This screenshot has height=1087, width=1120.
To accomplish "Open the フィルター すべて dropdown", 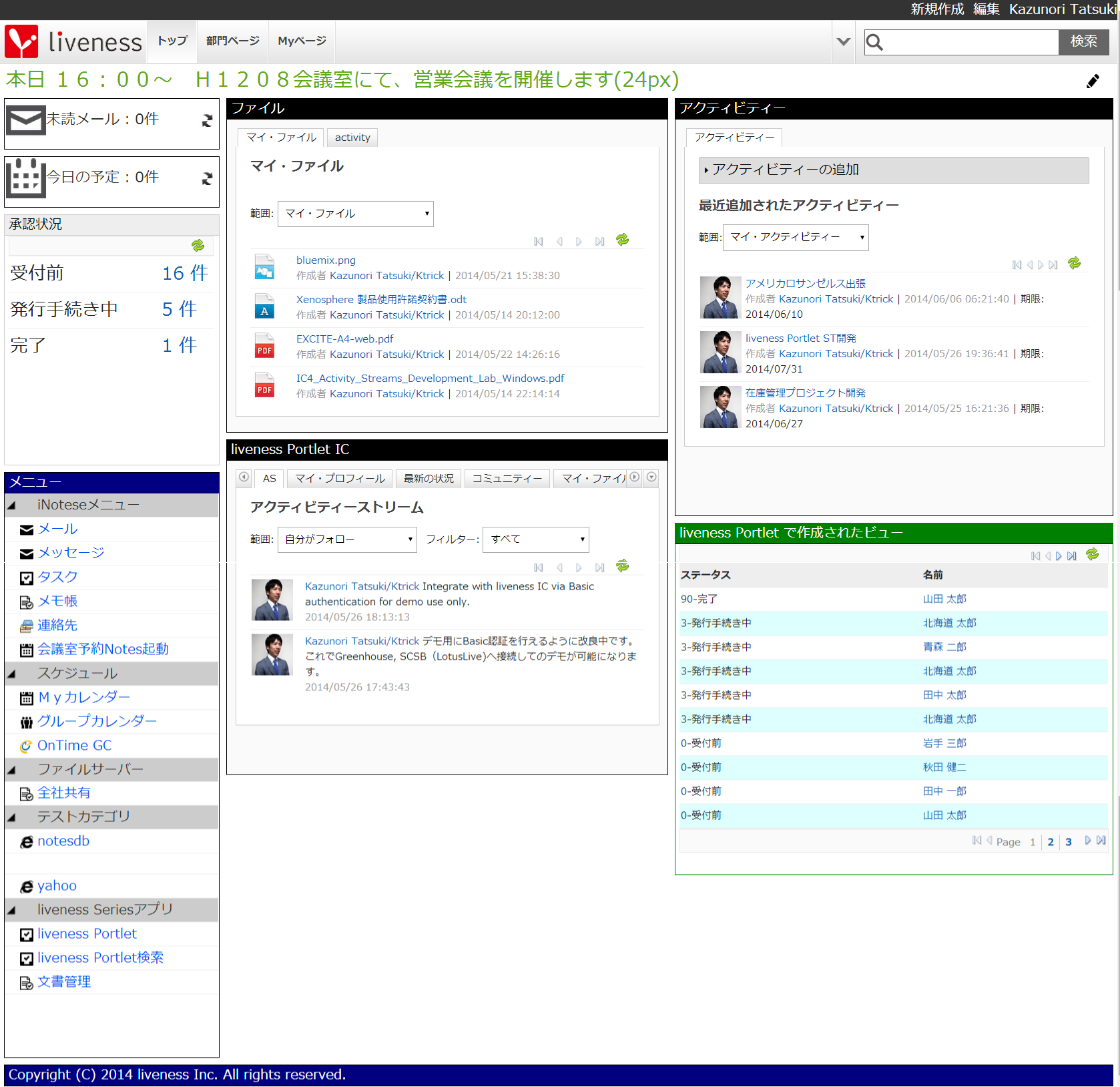I will pos(536,539).
